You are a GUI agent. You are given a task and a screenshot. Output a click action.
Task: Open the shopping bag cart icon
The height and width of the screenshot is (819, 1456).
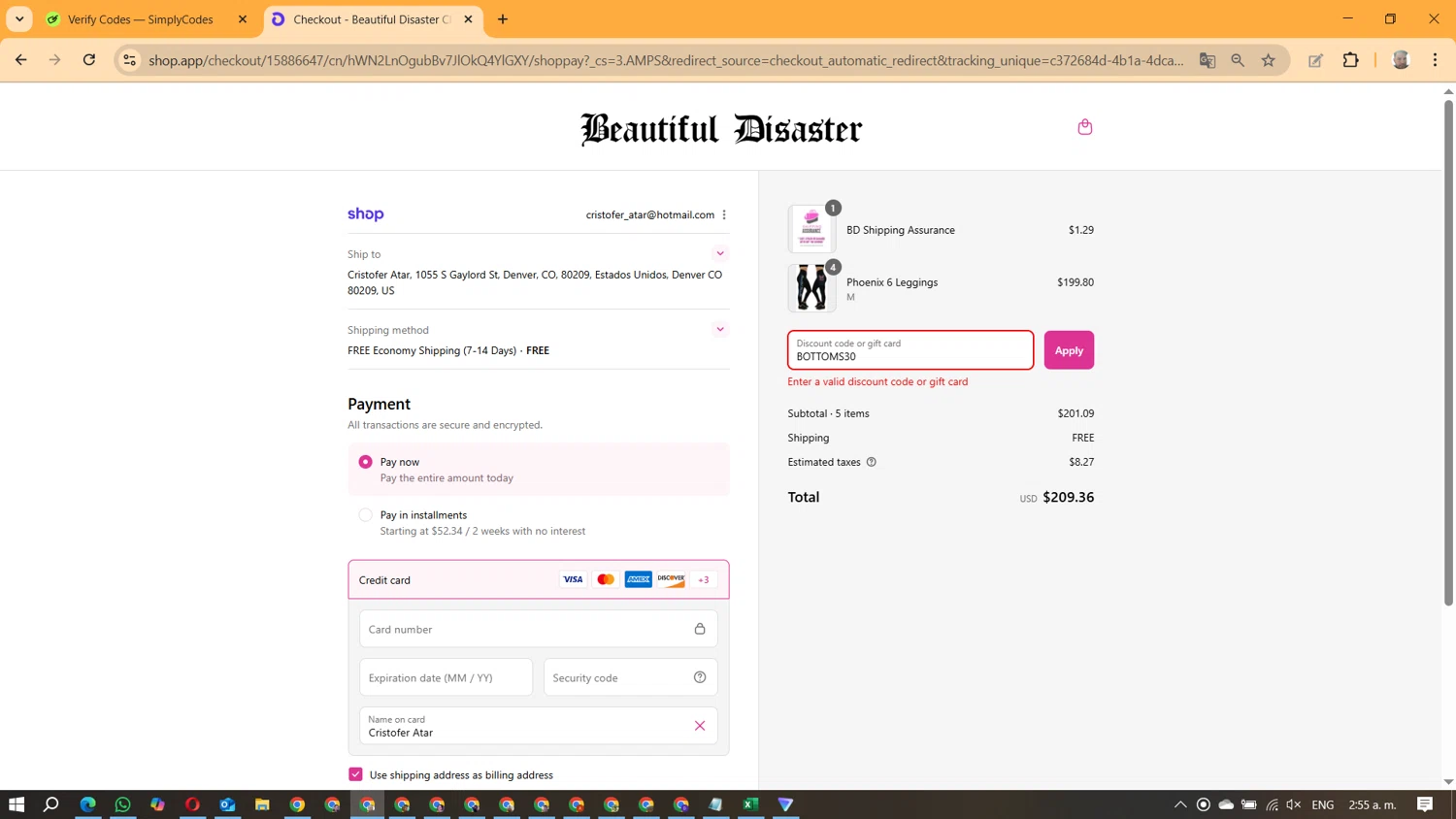pos(1084,127)
